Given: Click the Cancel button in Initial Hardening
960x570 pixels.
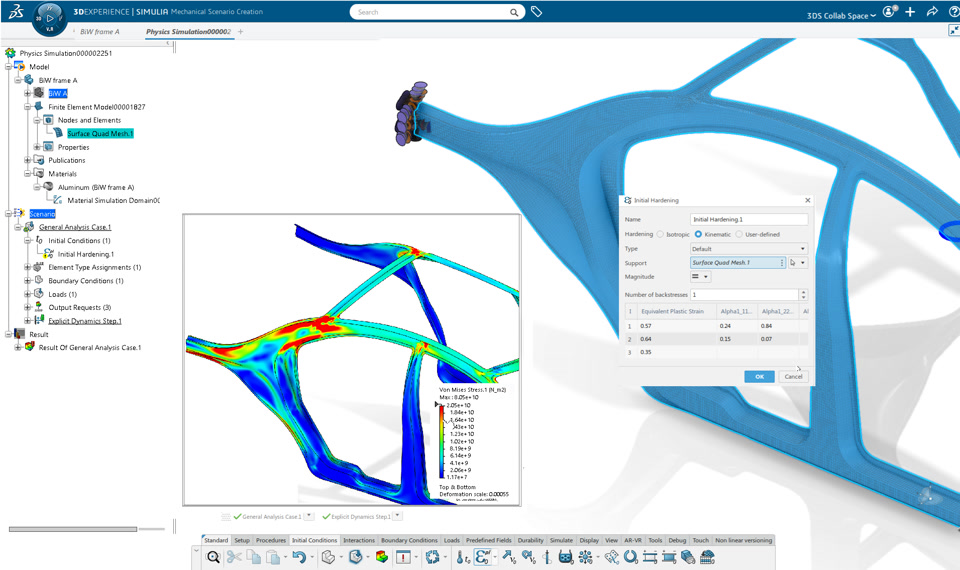Looking at the screenshot, I should pos(793,377).
